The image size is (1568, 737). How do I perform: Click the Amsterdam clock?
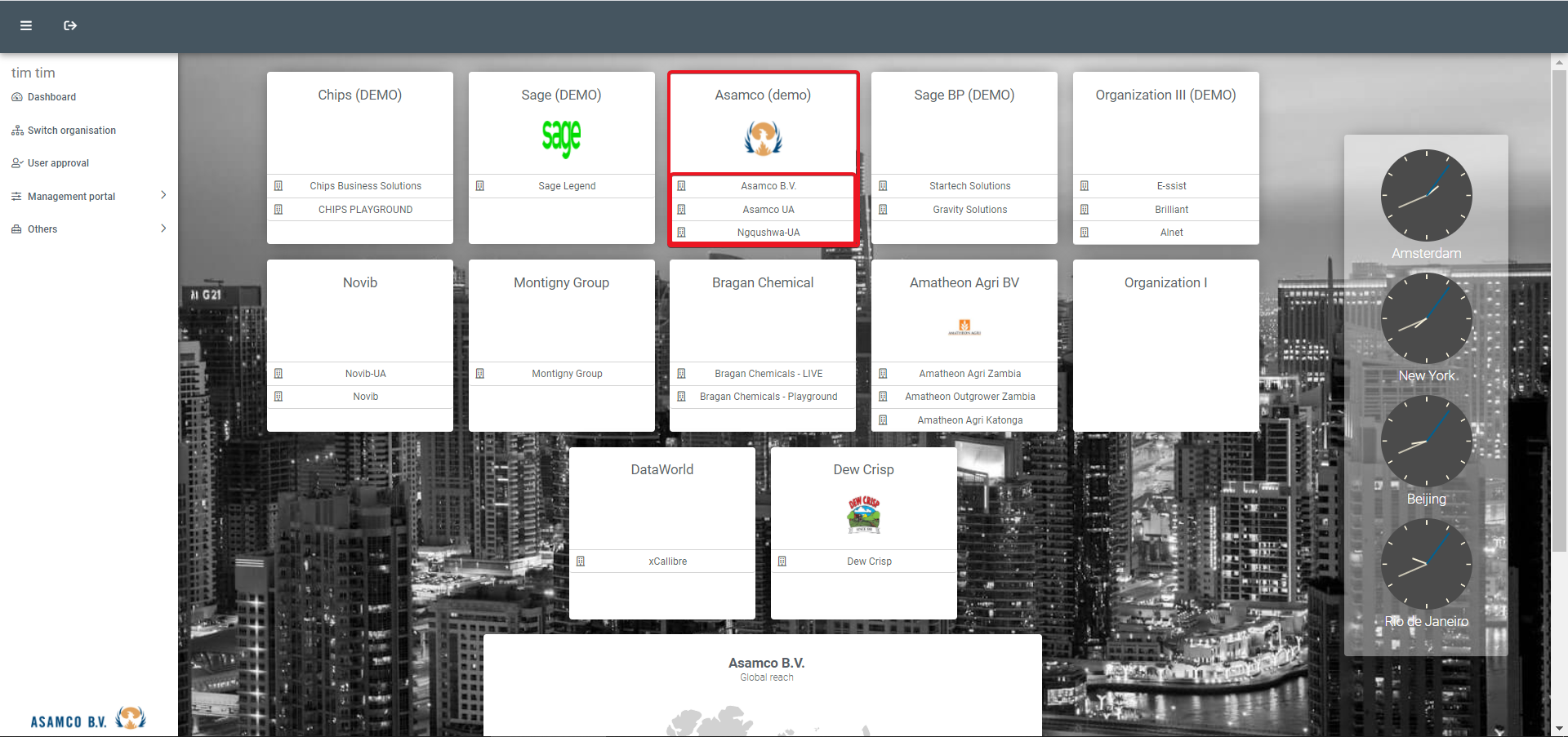(1427, 195)
